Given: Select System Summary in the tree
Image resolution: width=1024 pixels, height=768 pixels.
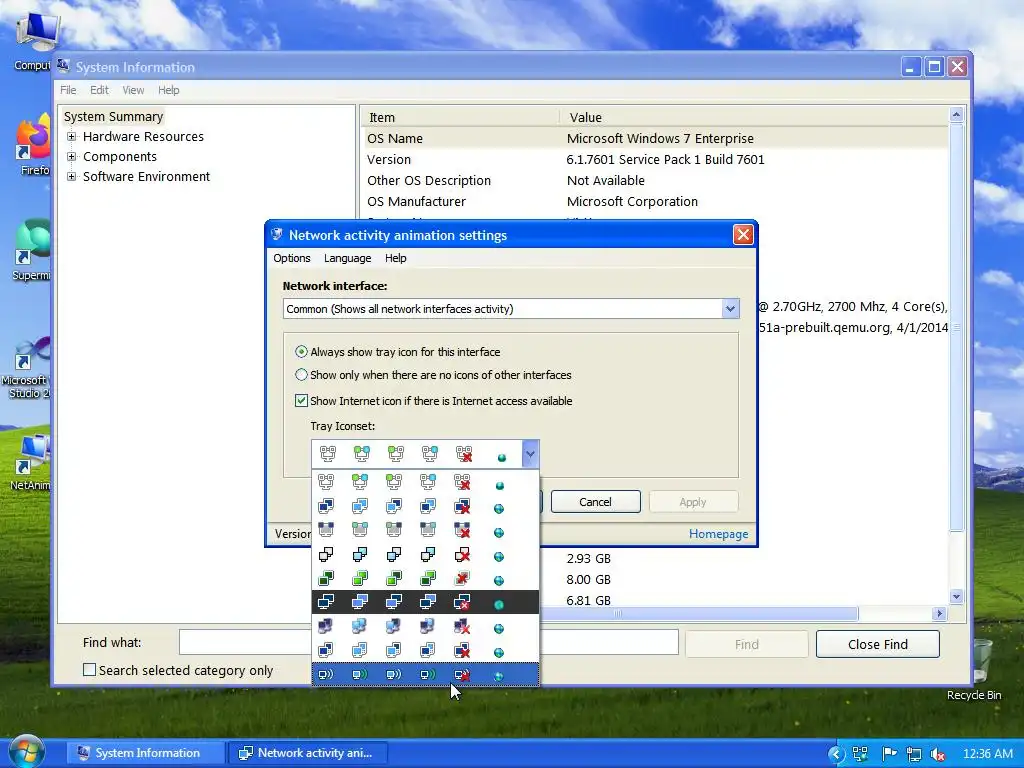Looking at the screenshot, I should (114, 116).
